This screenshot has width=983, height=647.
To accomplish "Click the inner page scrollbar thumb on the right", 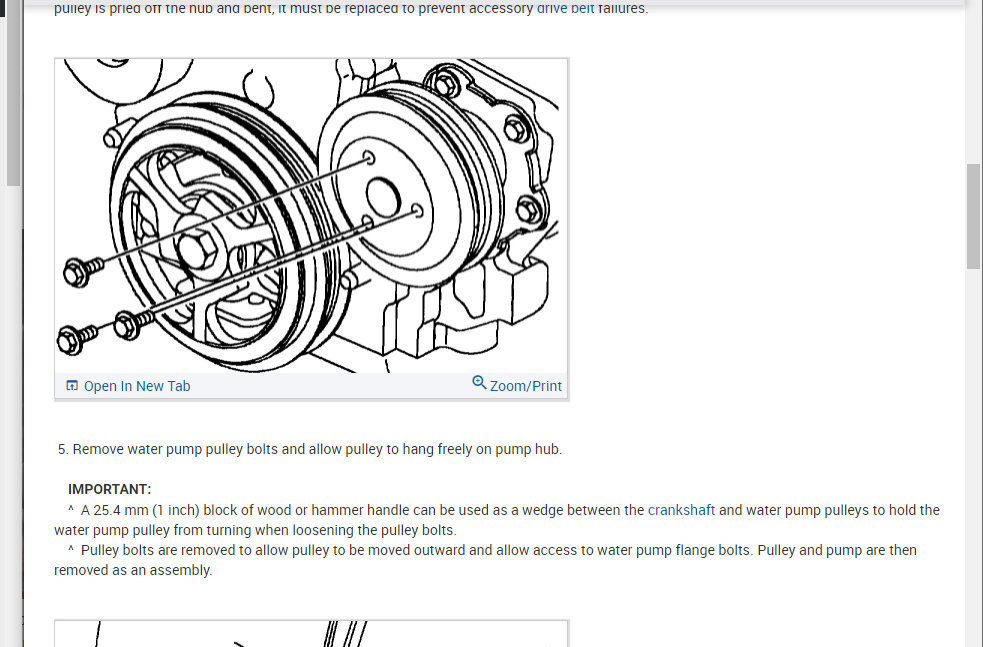I will tap(973, 216).
